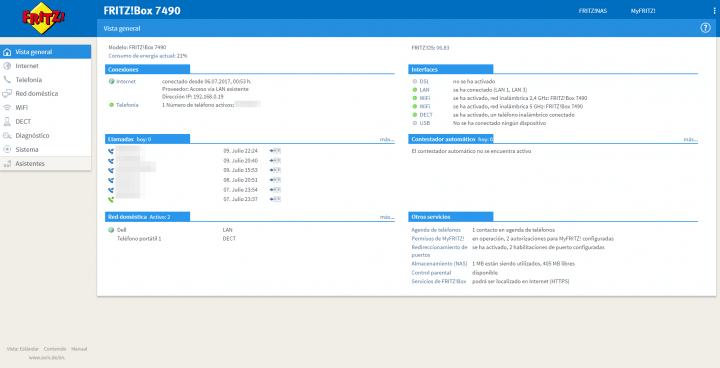Click the globe icon beside Internet in sidebar

7,66
